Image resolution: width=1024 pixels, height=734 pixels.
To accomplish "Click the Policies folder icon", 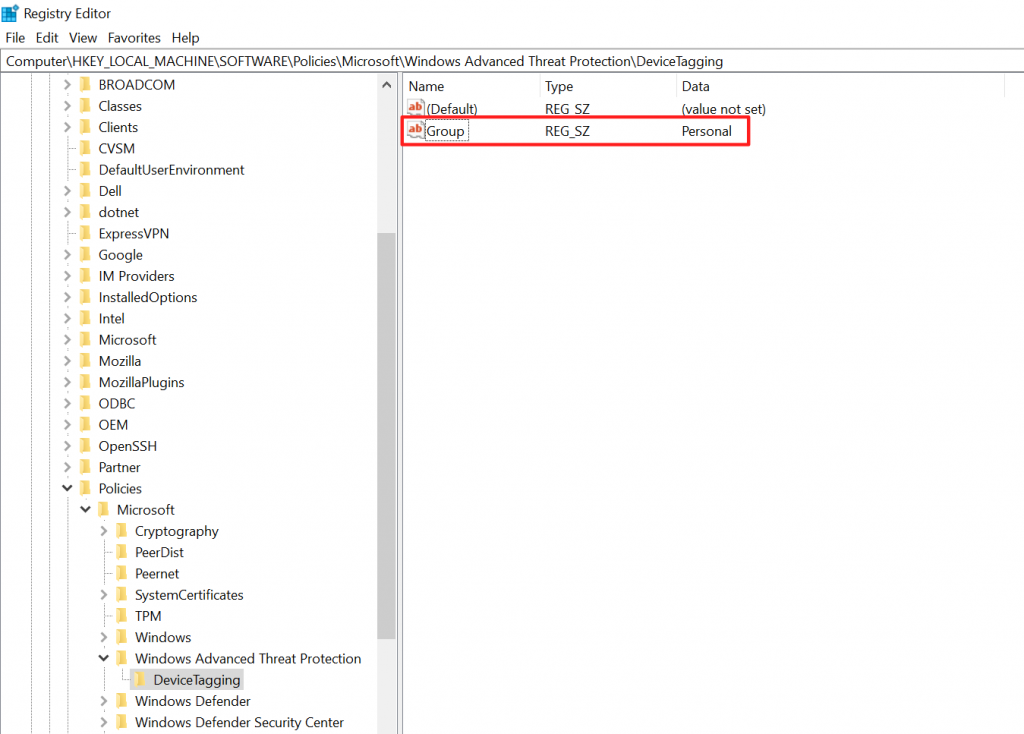I will click(84, 488).
